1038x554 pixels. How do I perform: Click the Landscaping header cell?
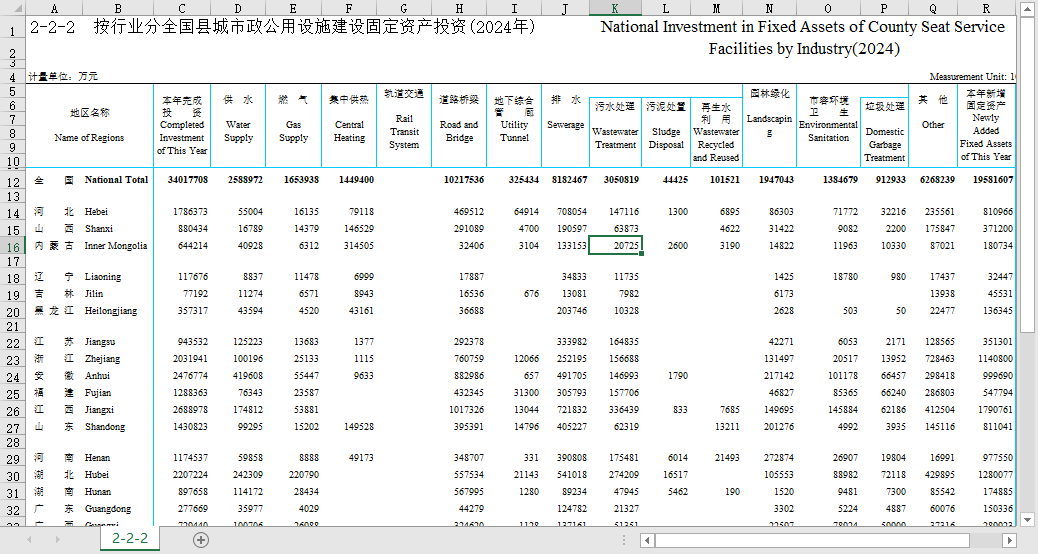[769, 125]
